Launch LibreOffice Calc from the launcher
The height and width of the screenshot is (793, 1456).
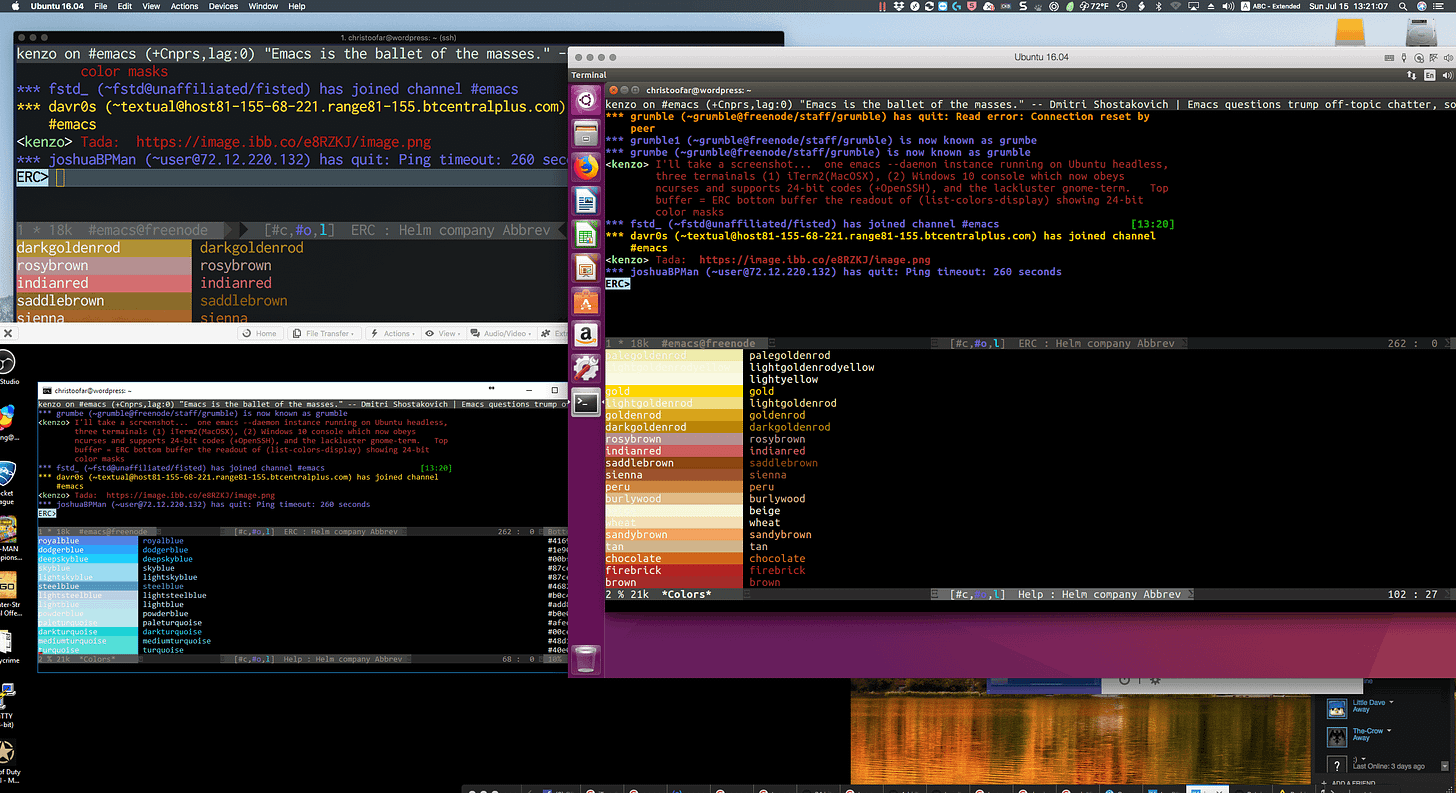click(x=586, y=234)
